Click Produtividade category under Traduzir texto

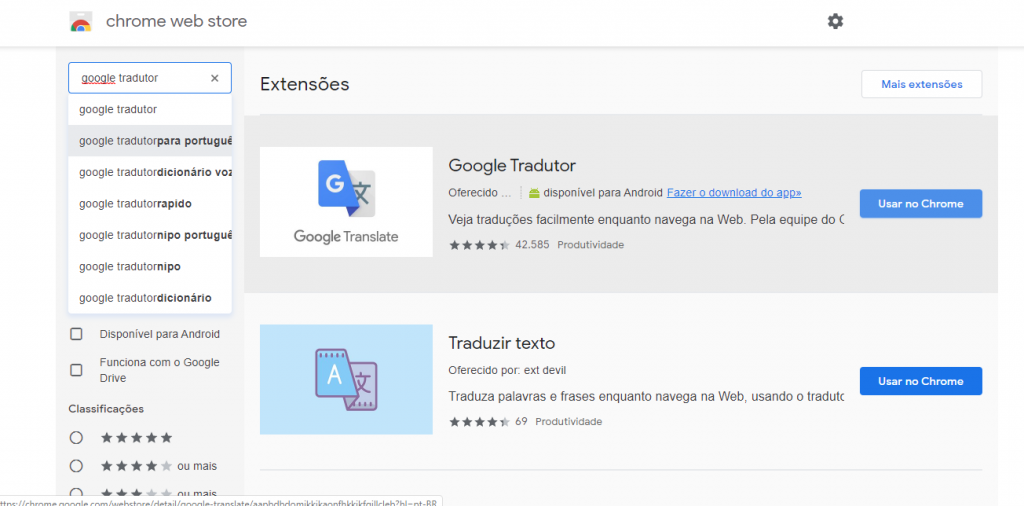tap(568, 422)
